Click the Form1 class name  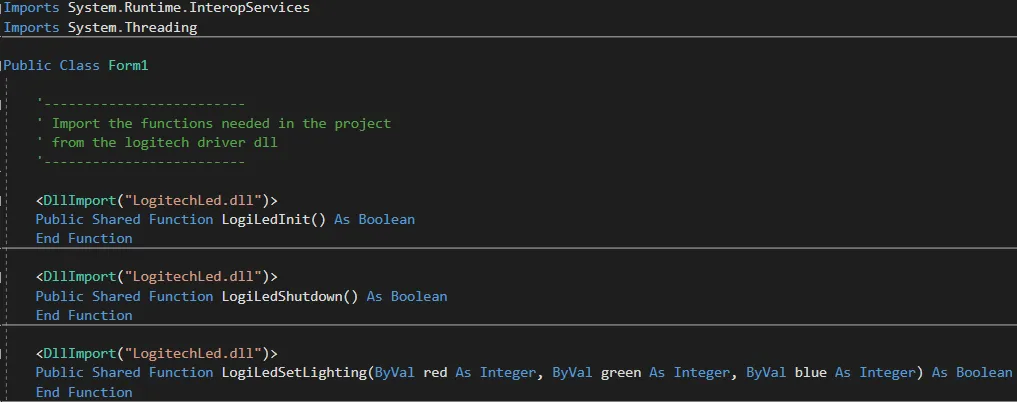point(128,65)
